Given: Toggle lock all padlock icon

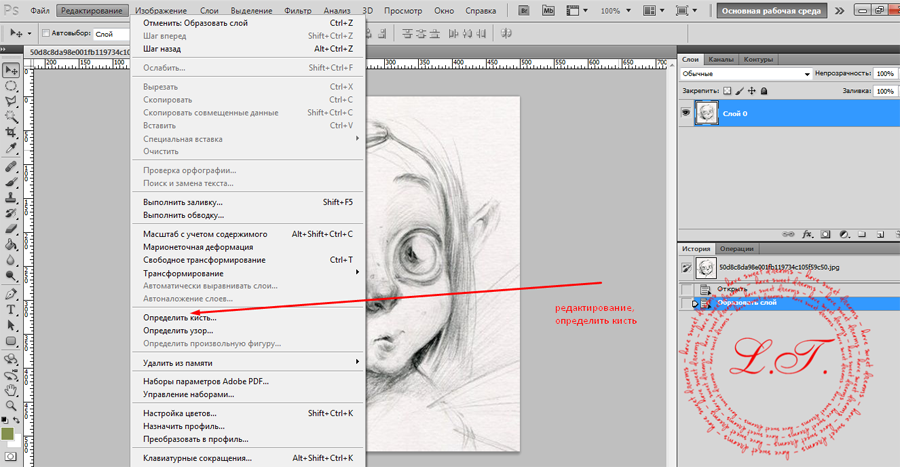Looking at the screenshot, I should pos(764,91).
